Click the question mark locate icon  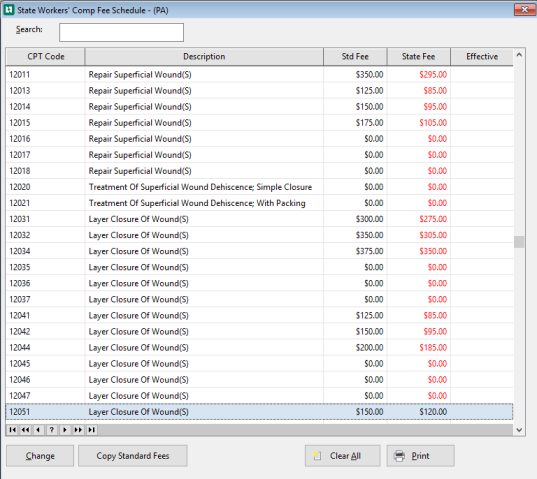[x=52, y=430]
